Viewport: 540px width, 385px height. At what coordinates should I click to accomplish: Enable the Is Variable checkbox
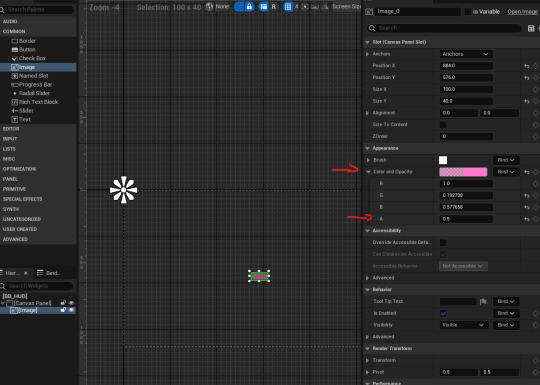[x=468, y=12]
